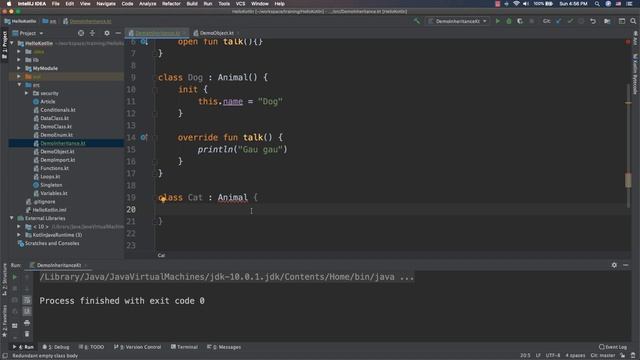Open the 5: Debug tool window
640x360 pixels.
click(56, 347)
